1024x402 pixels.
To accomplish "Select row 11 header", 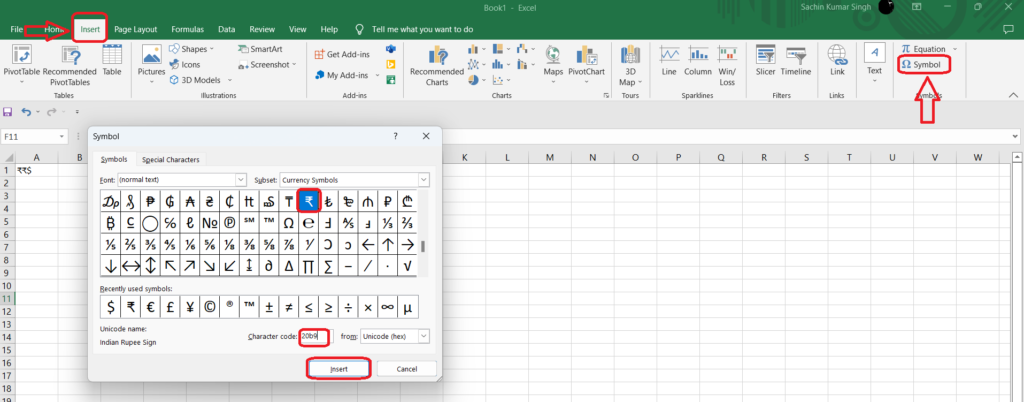I will [7, 298].
